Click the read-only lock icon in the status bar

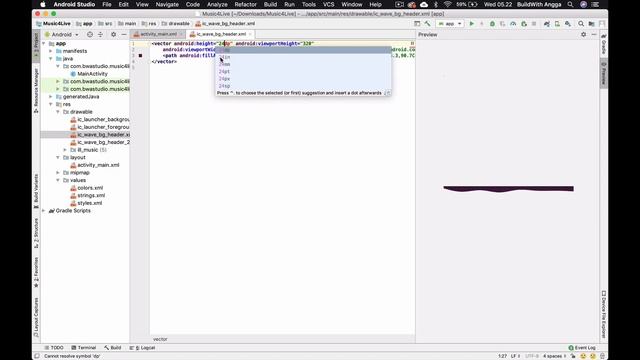coord(573,356)
